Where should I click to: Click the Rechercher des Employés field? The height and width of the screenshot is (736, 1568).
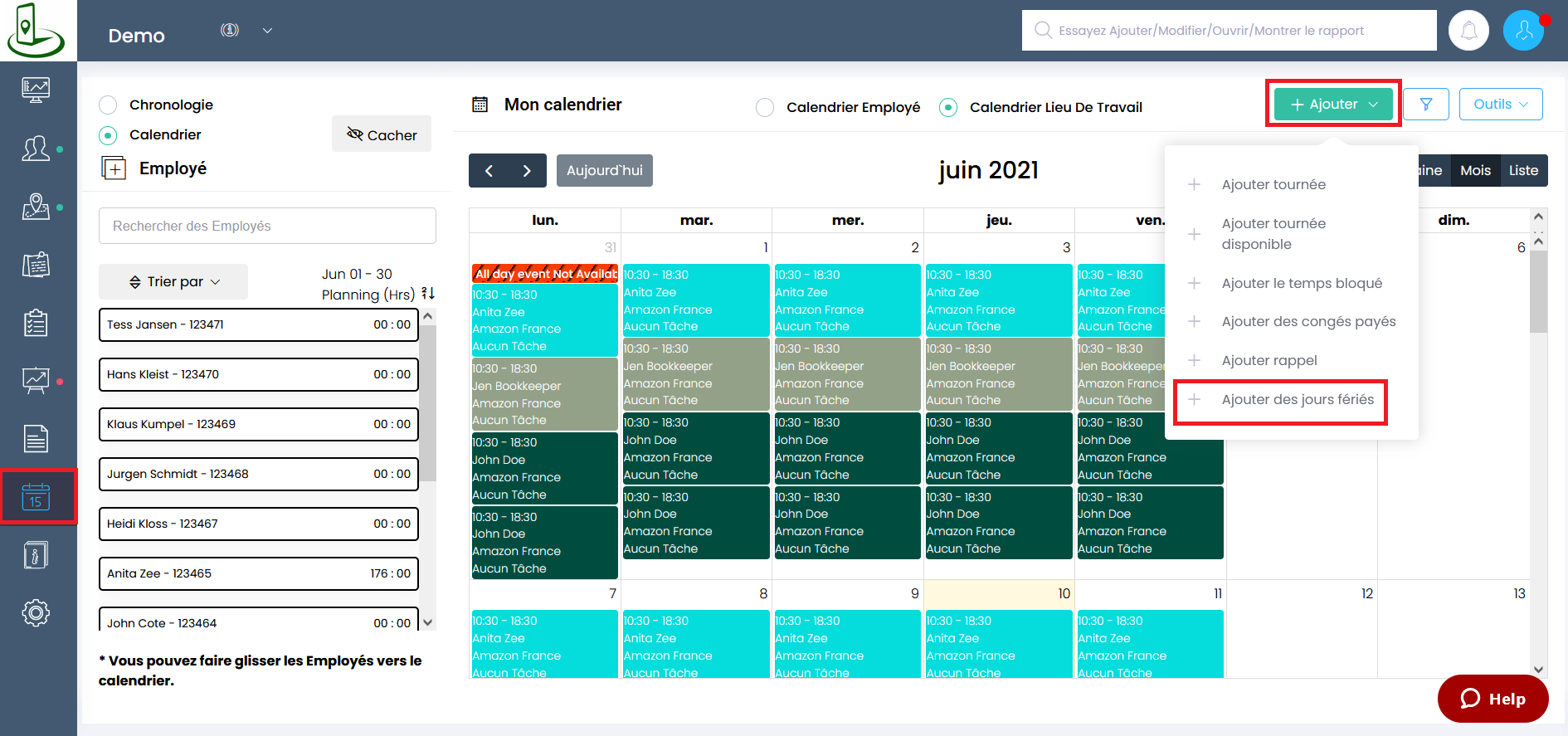pyautogui.click(x=267, y=227)
